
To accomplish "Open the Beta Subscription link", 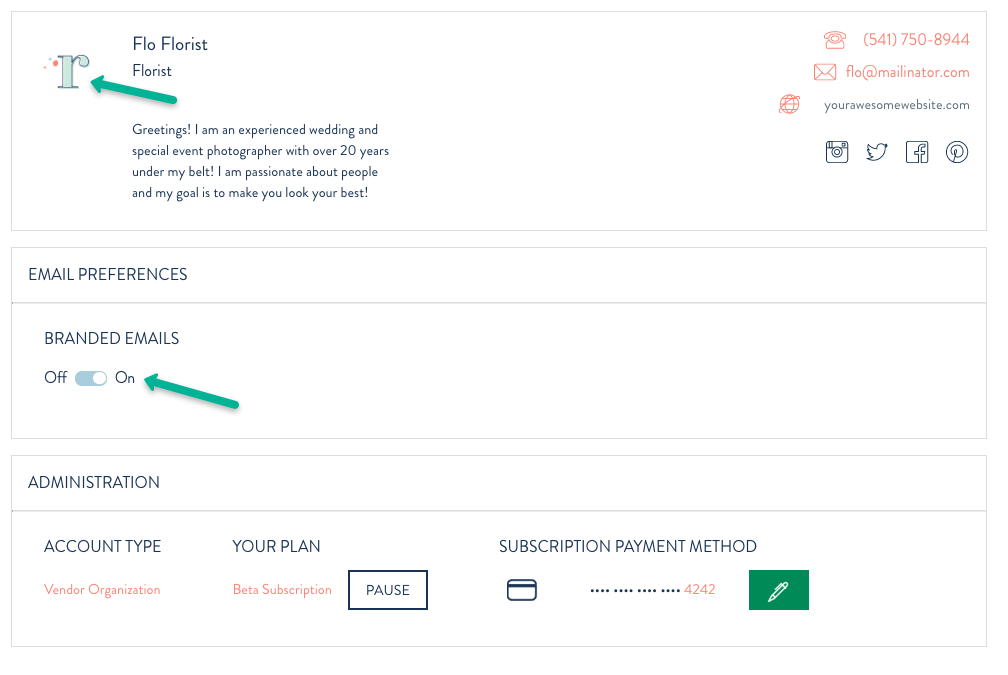I will (x=282, y=590).
